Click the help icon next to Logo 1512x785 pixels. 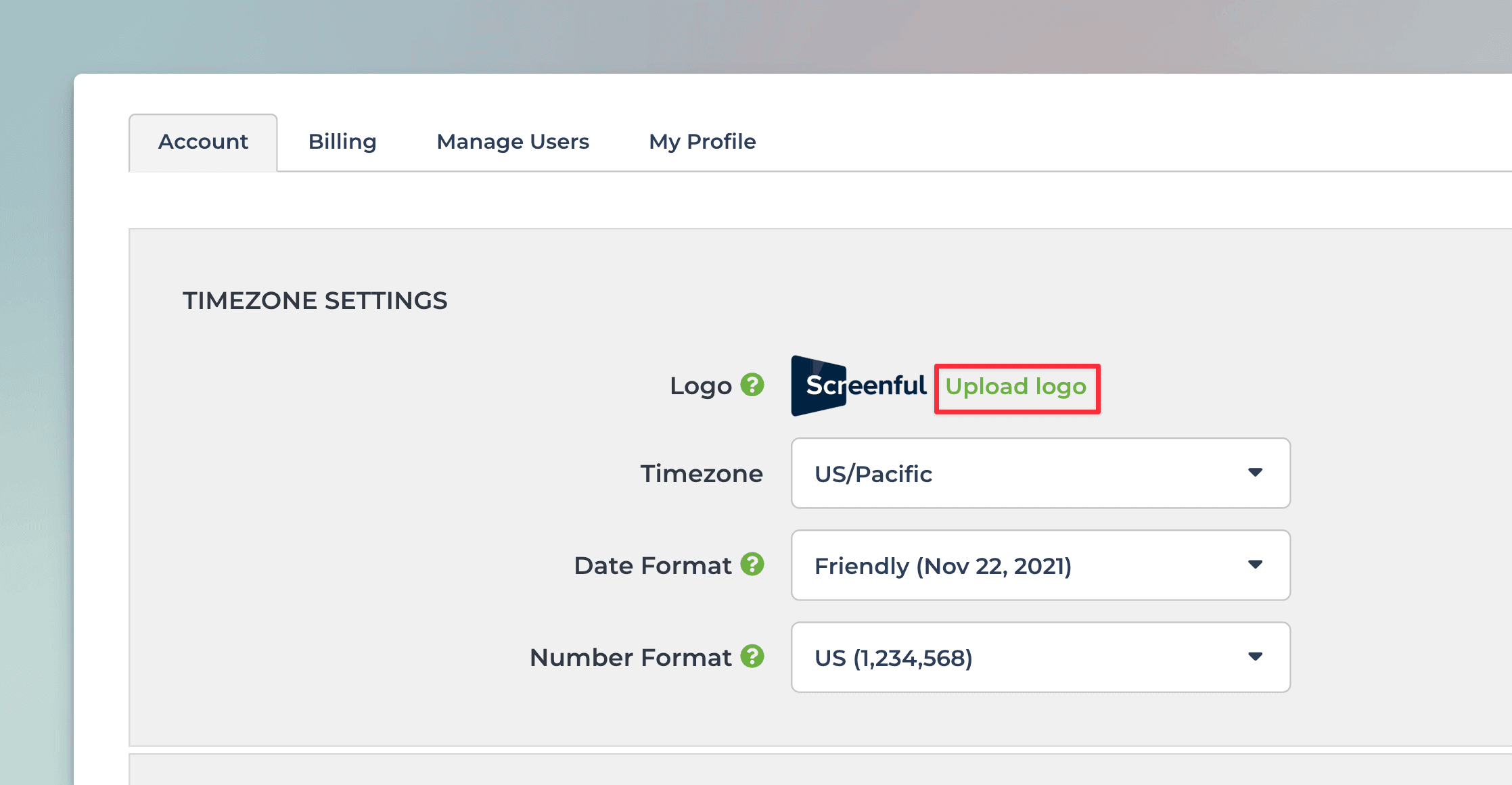tap(752, 385)
